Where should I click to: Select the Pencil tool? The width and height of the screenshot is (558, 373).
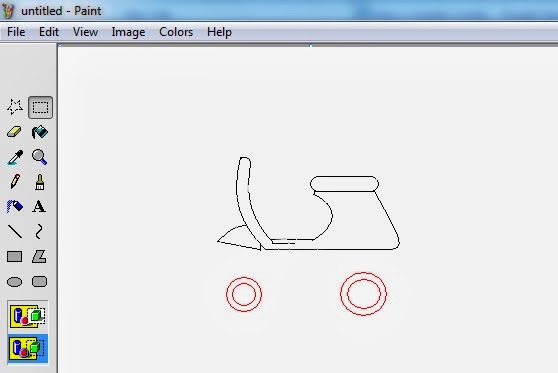15,182
